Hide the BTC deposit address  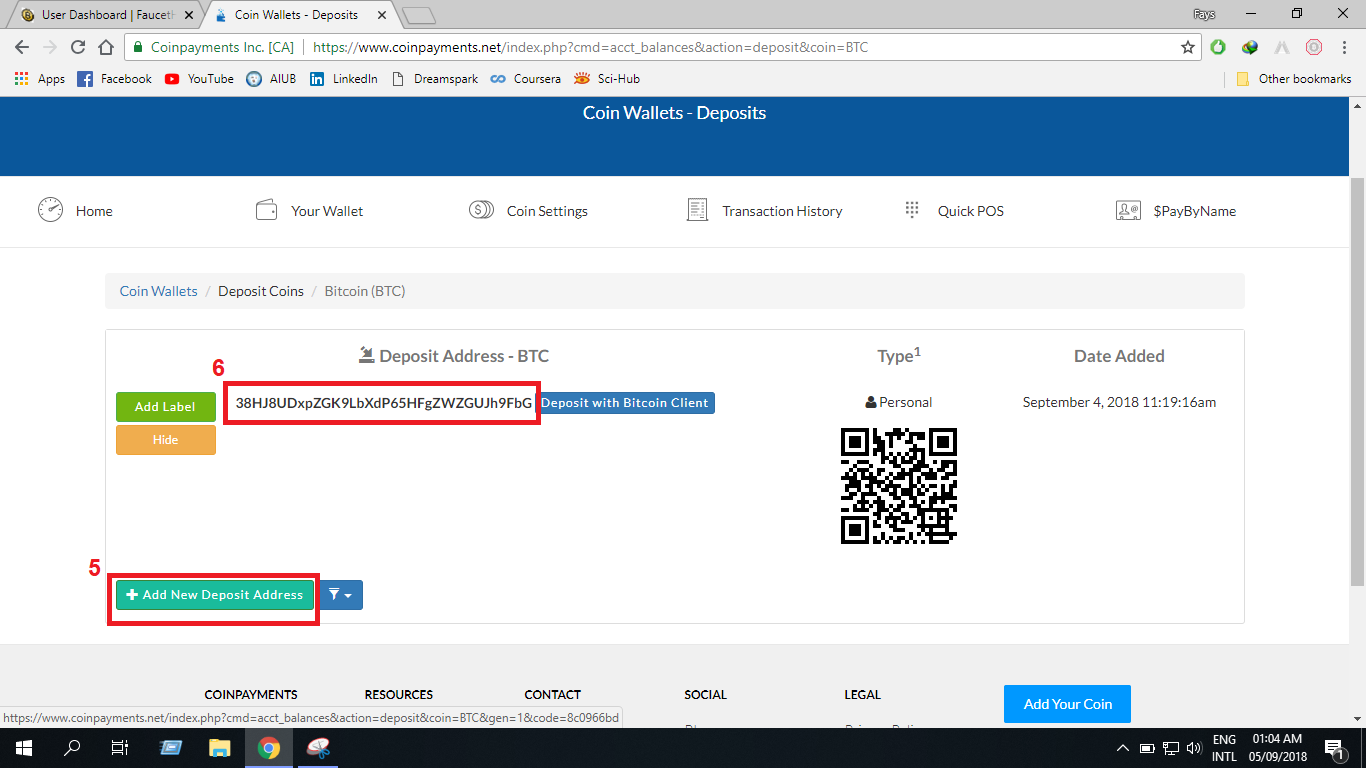click(165, 440)
